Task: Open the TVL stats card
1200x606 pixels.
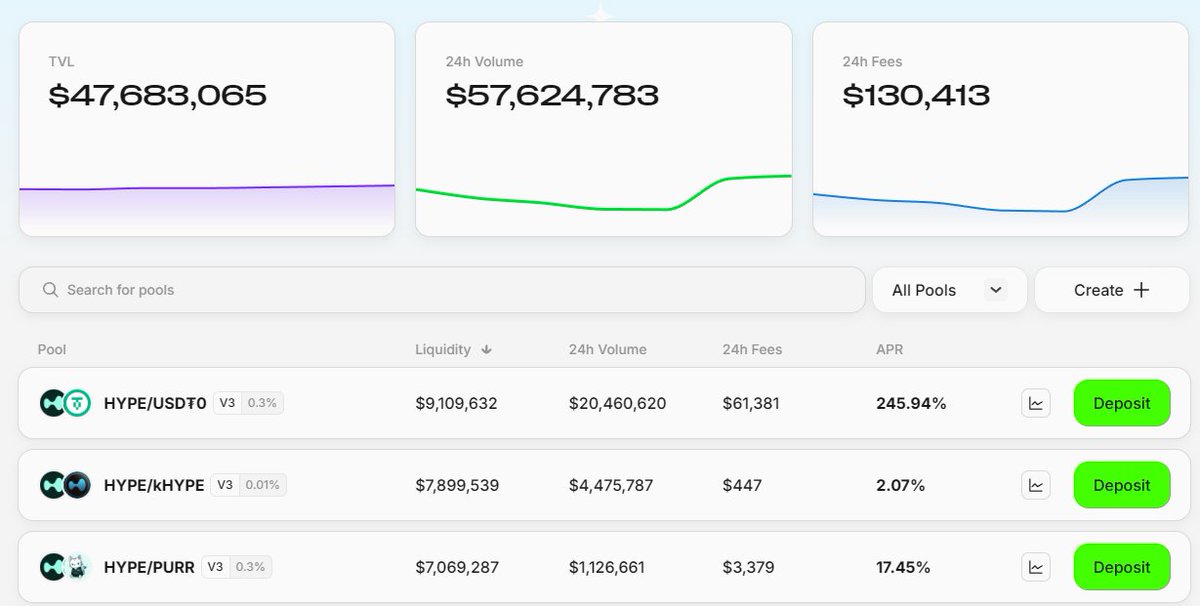Action: coord(207,129)
